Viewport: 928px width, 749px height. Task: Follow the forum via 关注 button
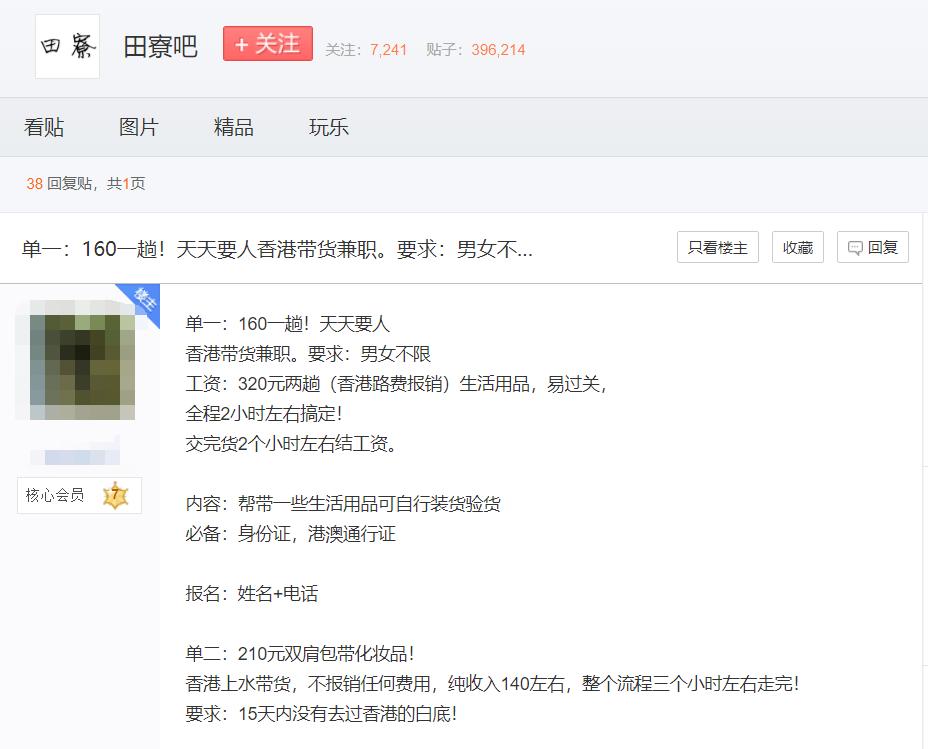[x=268, y=44]
